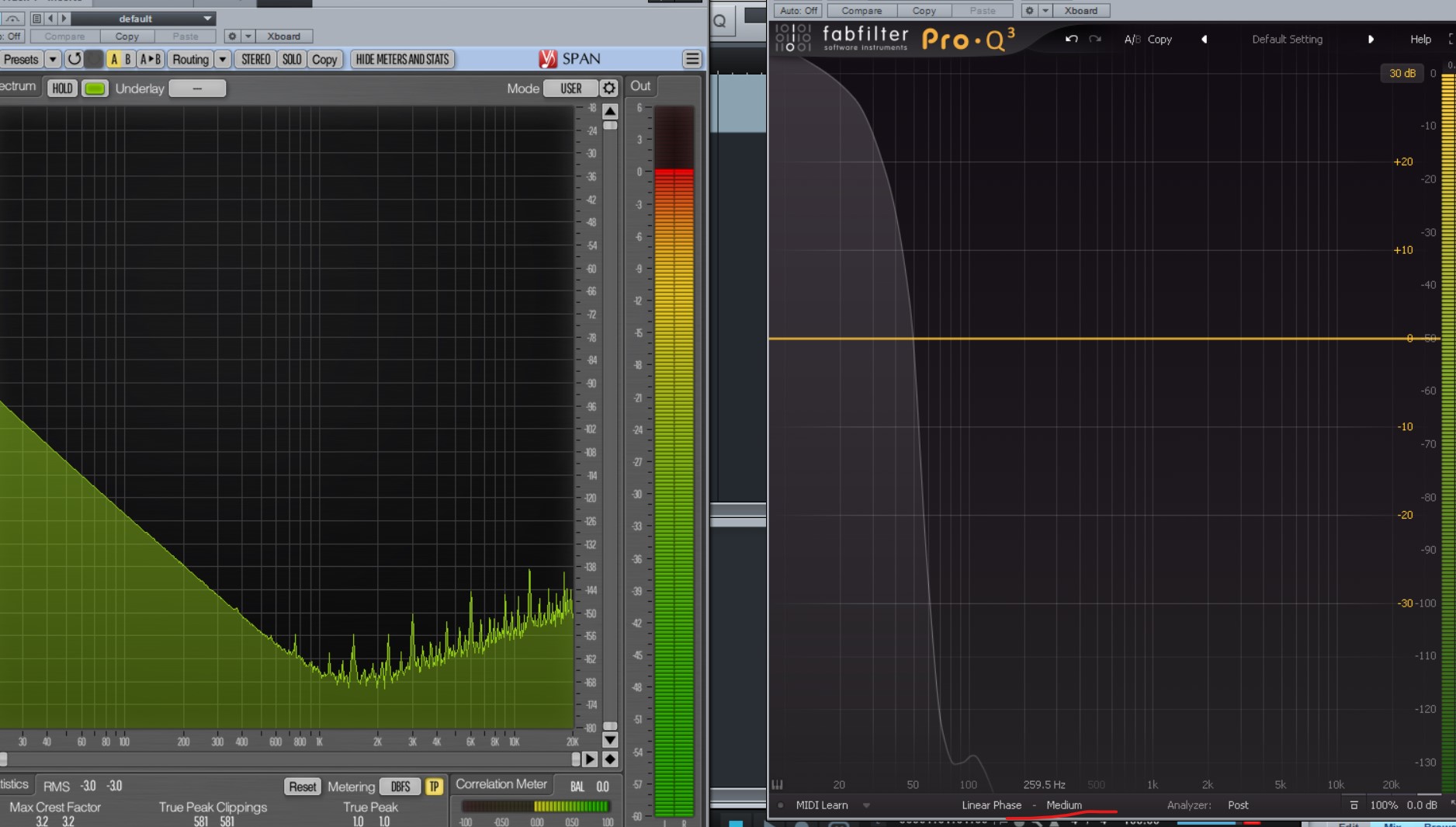Toggle MIDI Learn in Pro-Q 3
Screen dimensions: 1456x827
click(821, 805)
